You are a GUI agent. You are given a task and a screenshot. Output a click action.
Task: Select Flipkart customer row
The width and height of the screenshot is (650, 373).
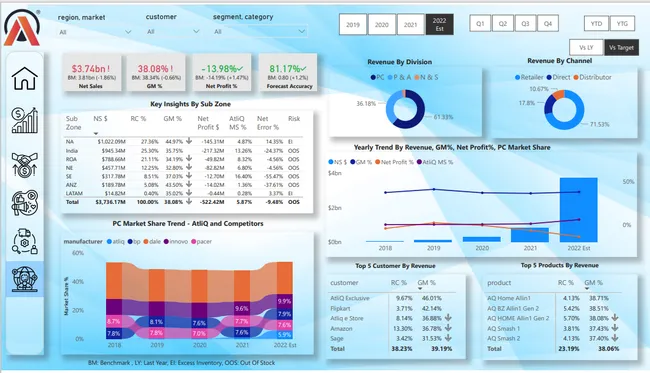click(x=391, y=308)
